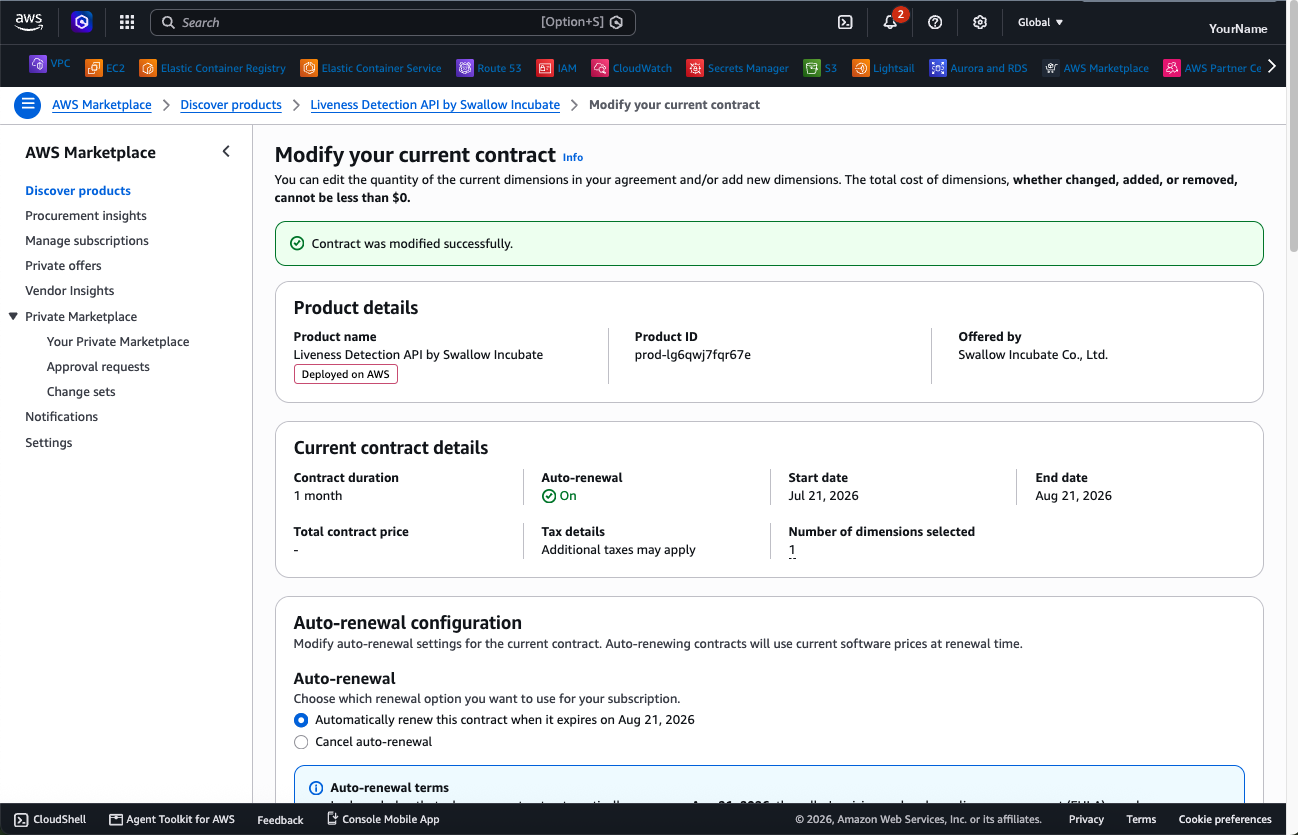Open the VPC shortcut icon
This screenshot has width=1298, height=835.
(38, 64)
